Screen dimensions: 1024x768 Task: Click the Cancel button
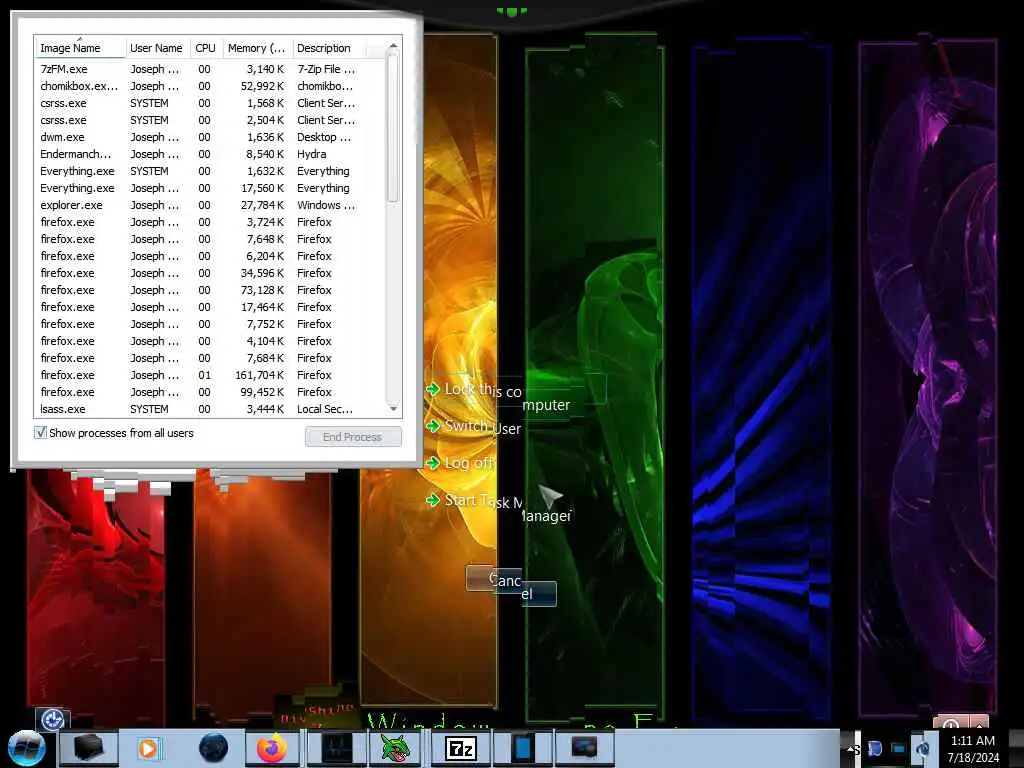[x=511, y=586]
